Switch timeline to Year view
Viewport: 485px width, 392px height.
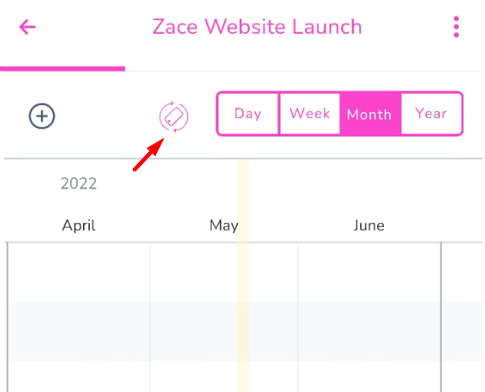pos(431,114)
